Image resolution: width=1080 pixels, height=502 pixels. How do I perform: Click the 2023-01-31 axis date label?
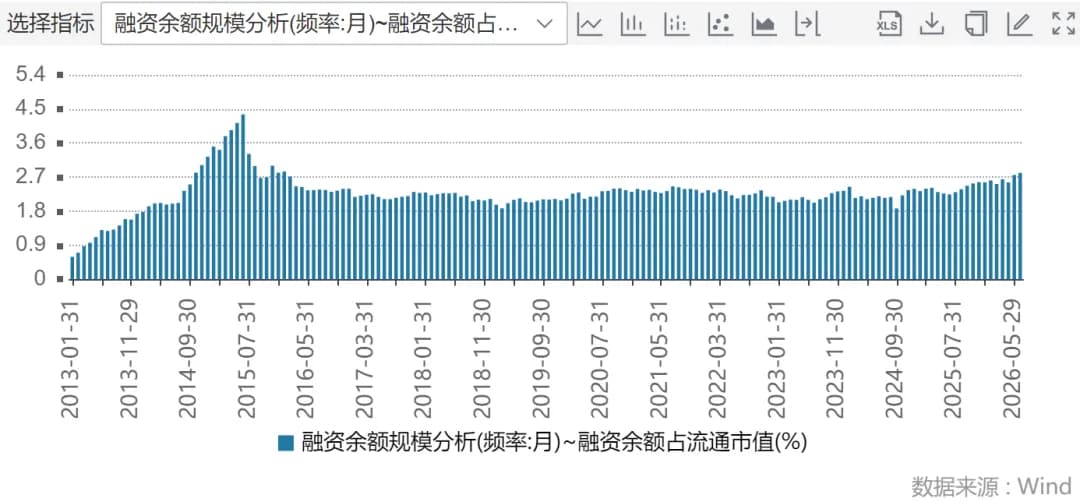tap(779, 359)
